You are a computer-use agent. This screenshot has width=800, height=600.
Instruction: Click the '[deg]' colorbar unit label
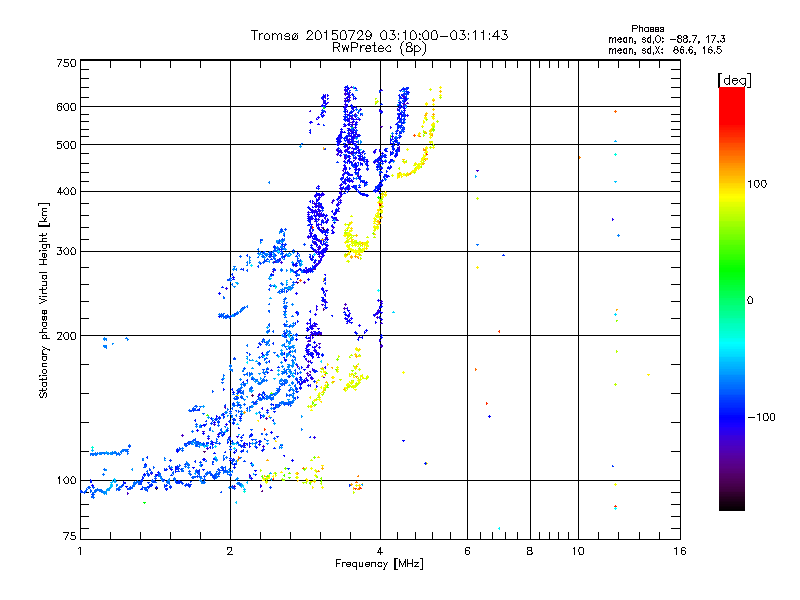click(x=734, y=81)
